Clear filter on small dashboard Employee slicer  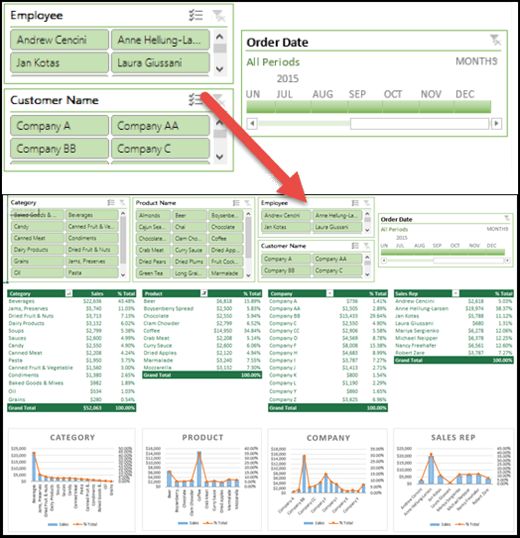[367, 203]
